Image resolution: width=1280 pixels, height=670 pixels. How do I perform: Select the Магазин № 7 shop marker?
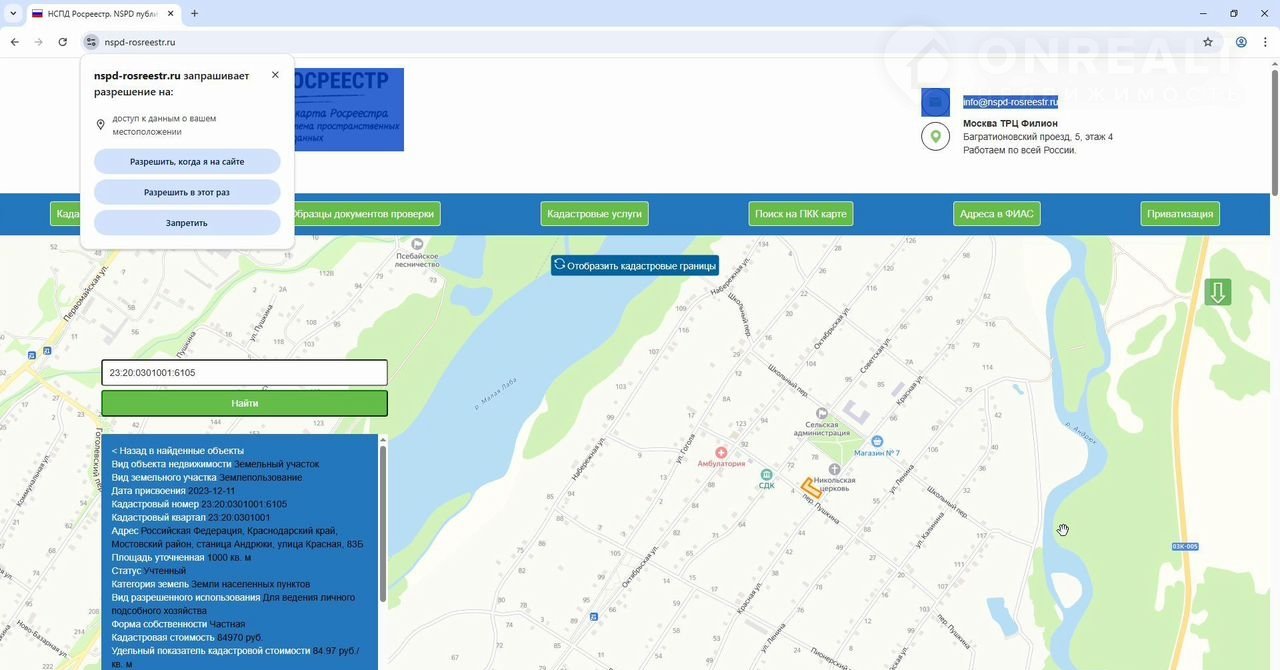(x=877, y=441)
